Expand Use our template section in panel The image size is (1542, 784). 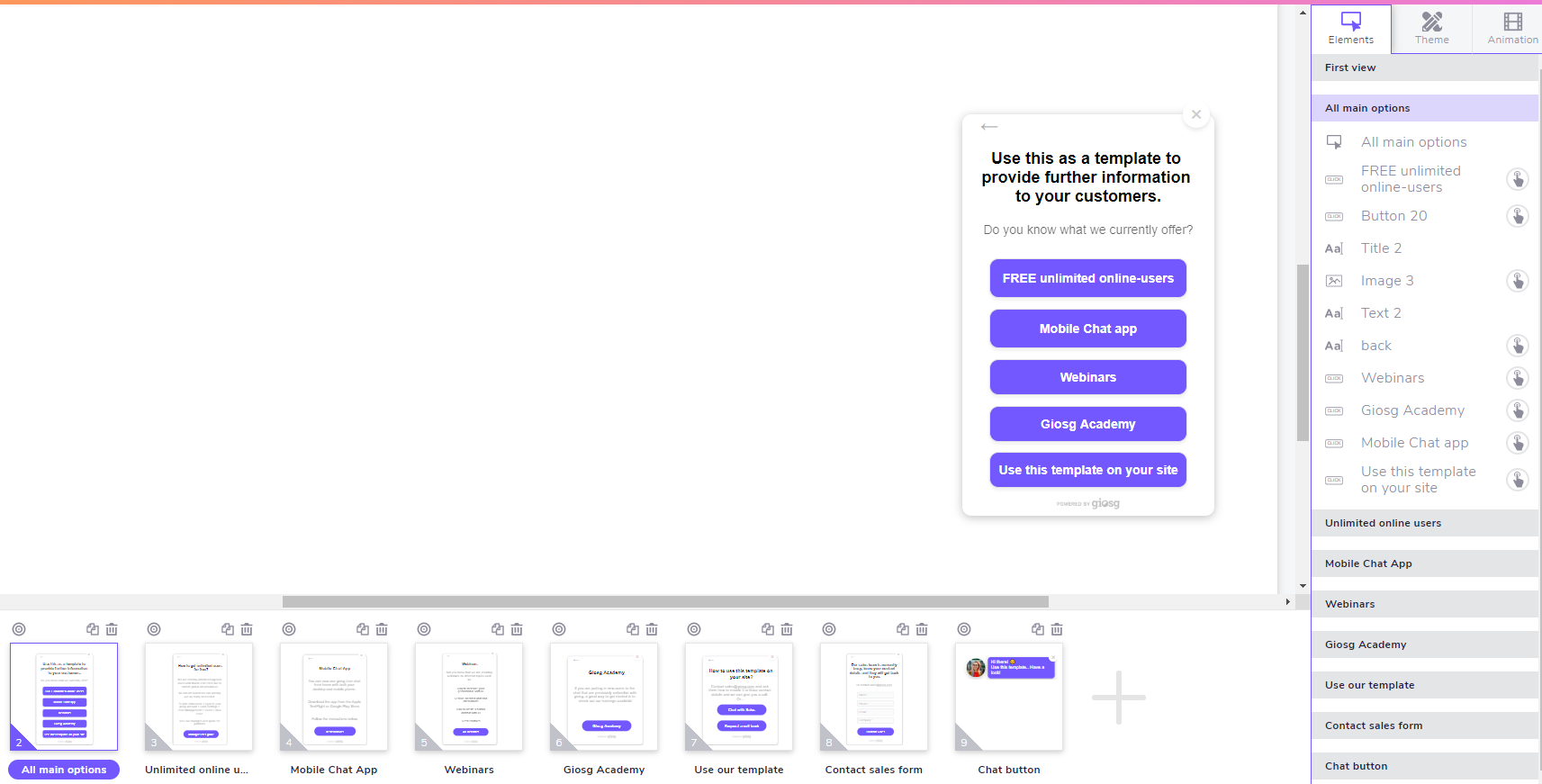pos(1425,685)
